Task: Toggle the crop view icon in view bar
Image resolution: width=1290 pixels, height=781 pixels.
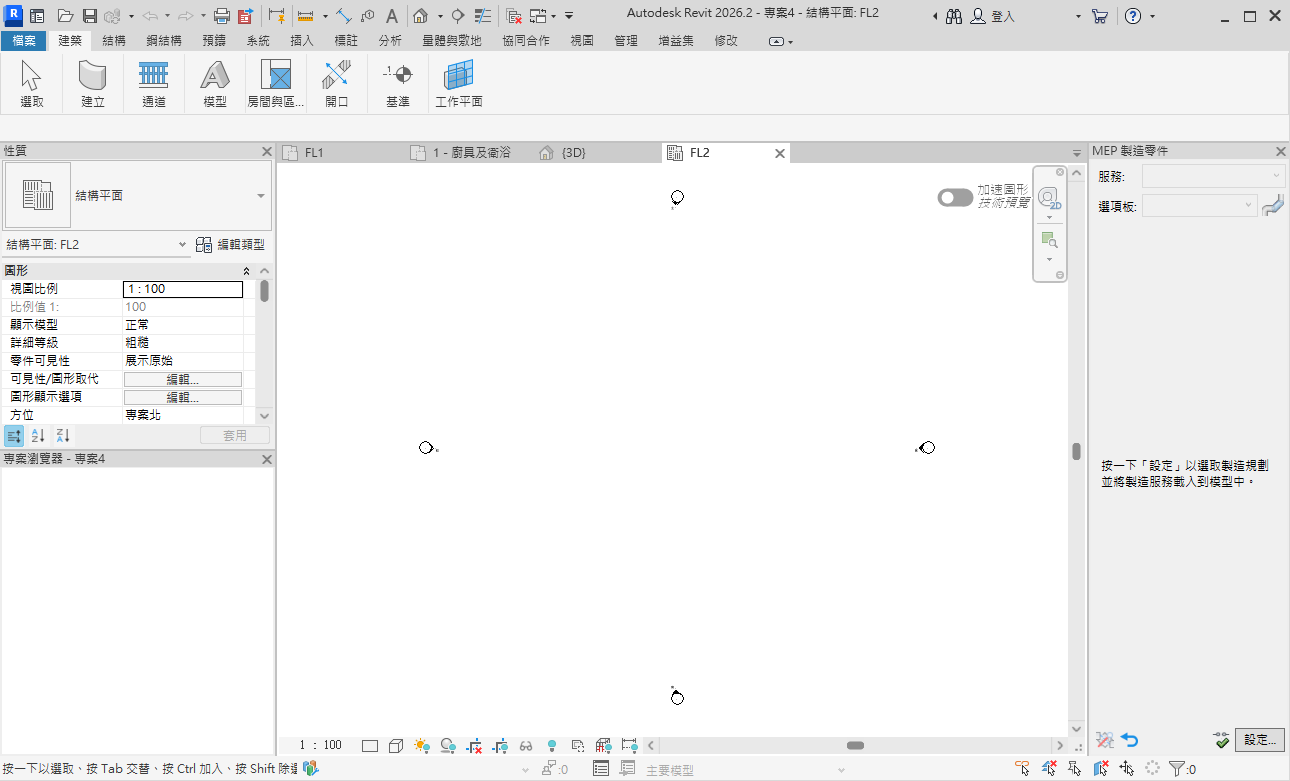Action: [x=474, y=745]
